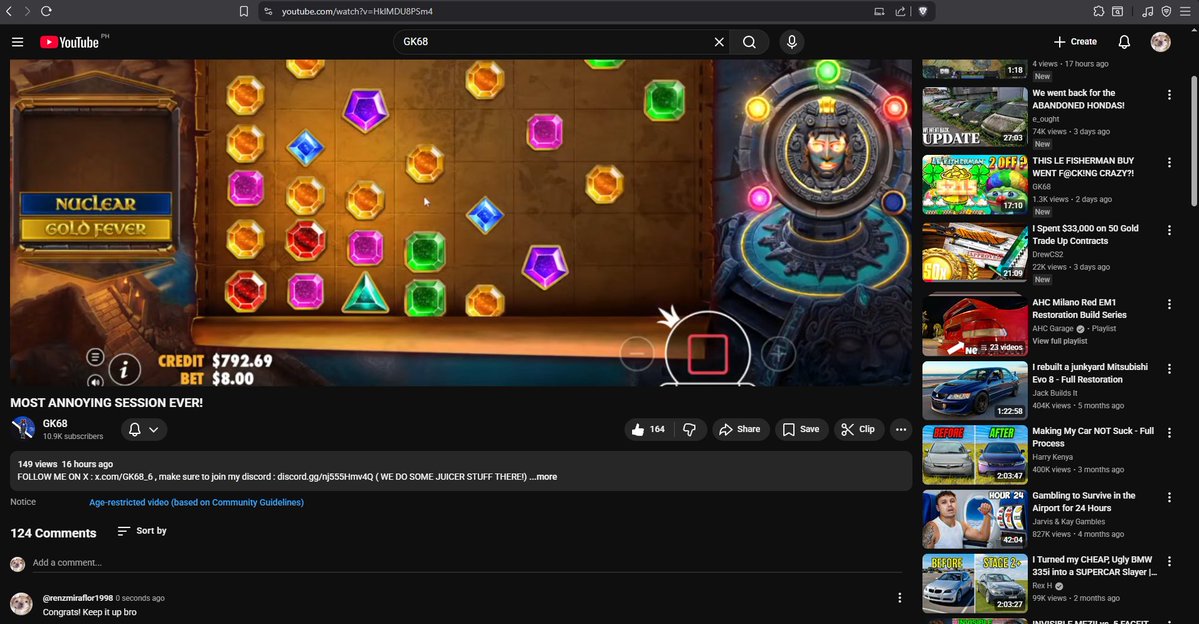Go to YouTube home via logo

(70, 42)
